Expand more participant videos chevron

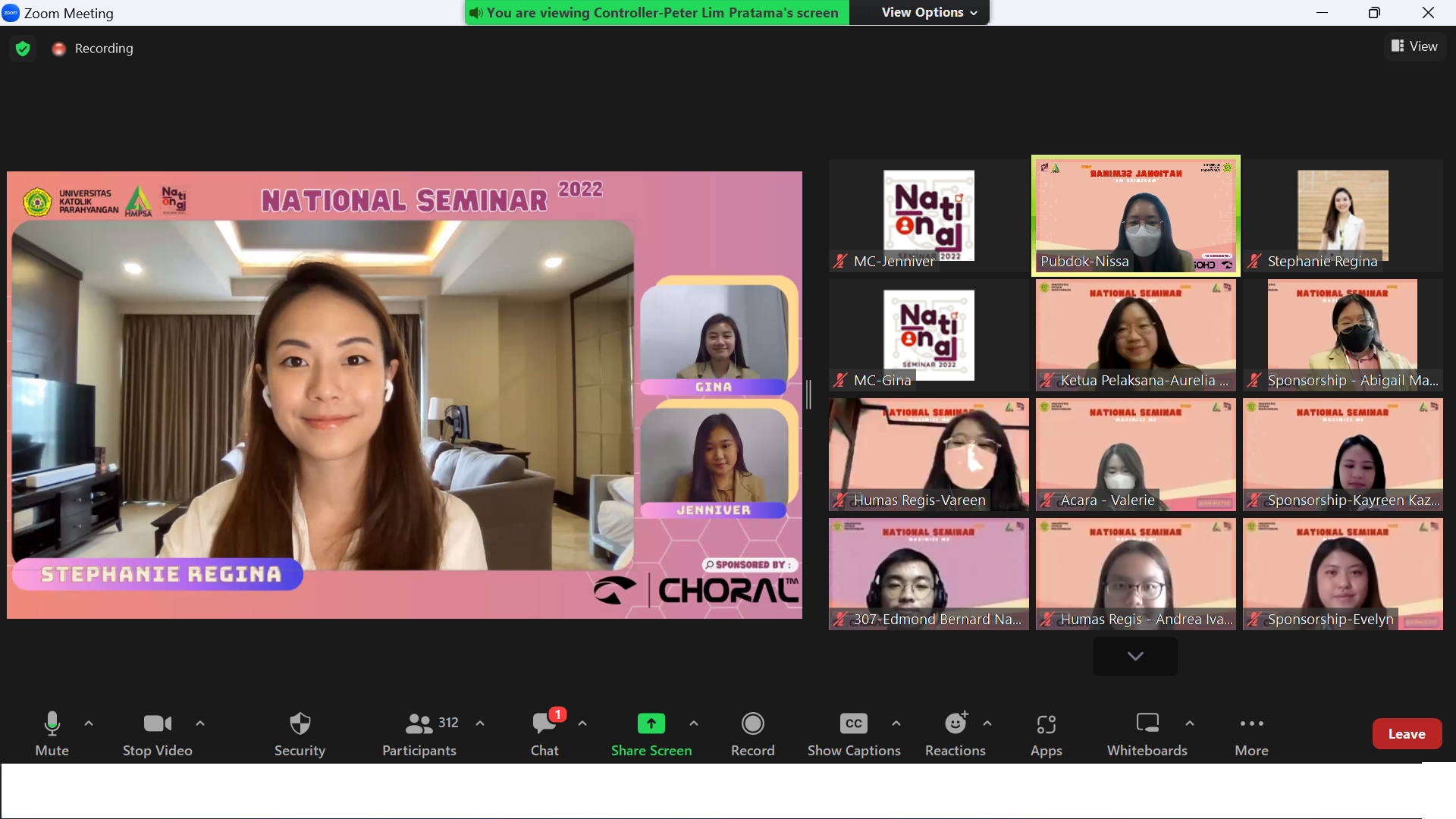pyautogui.click(x=1134, y=656)
